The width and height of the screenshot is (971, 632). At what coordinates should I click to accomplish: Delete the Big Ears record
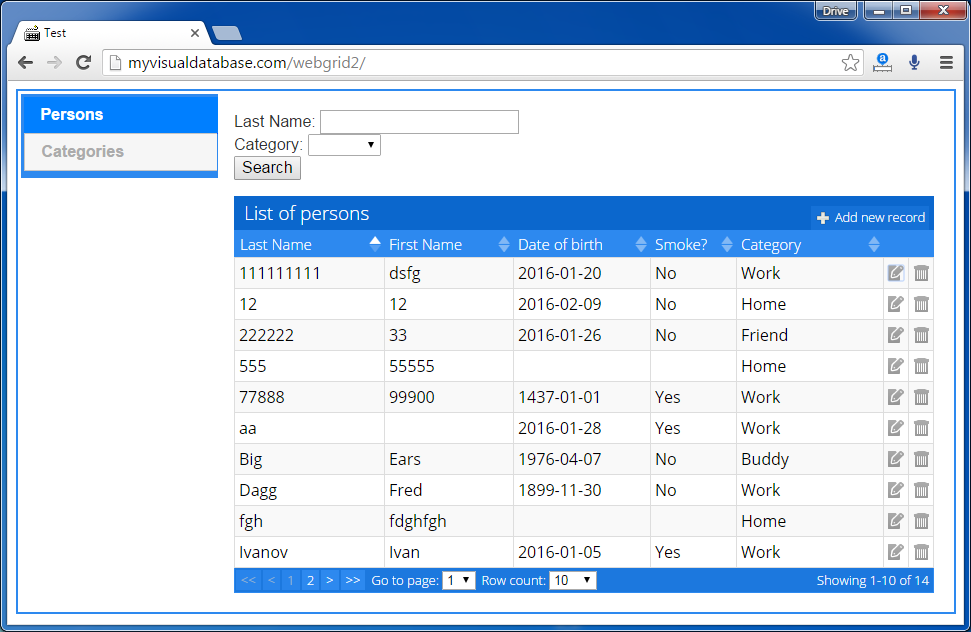click(921, 459)
